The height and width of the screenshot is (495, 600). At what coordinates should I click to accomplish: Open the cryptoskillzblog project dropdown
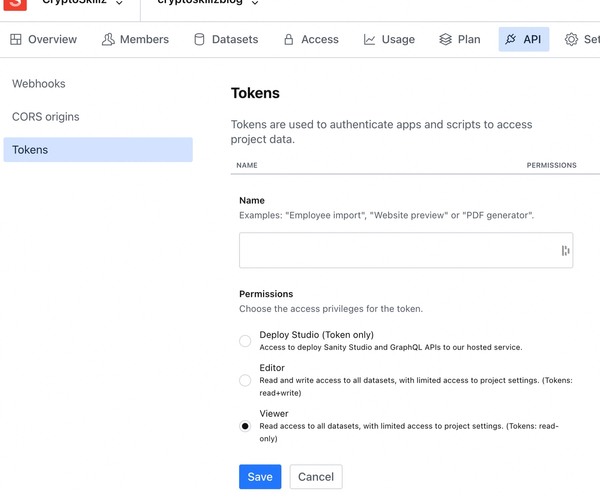tap(254, 4)
